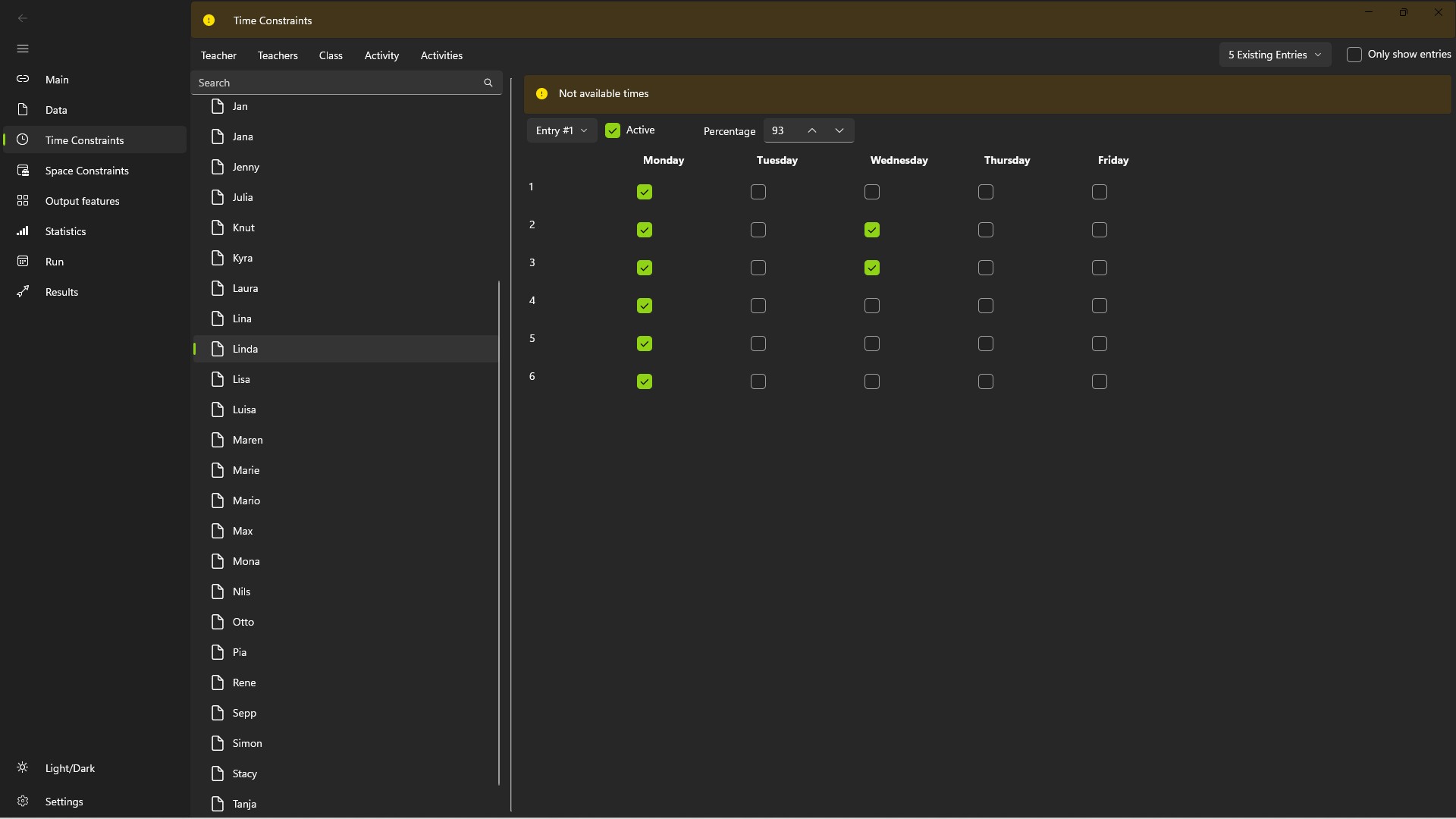This screenshot has width=1456, height=819.
Task: Uncheck the Active checkbox
Action: (613, 130)
